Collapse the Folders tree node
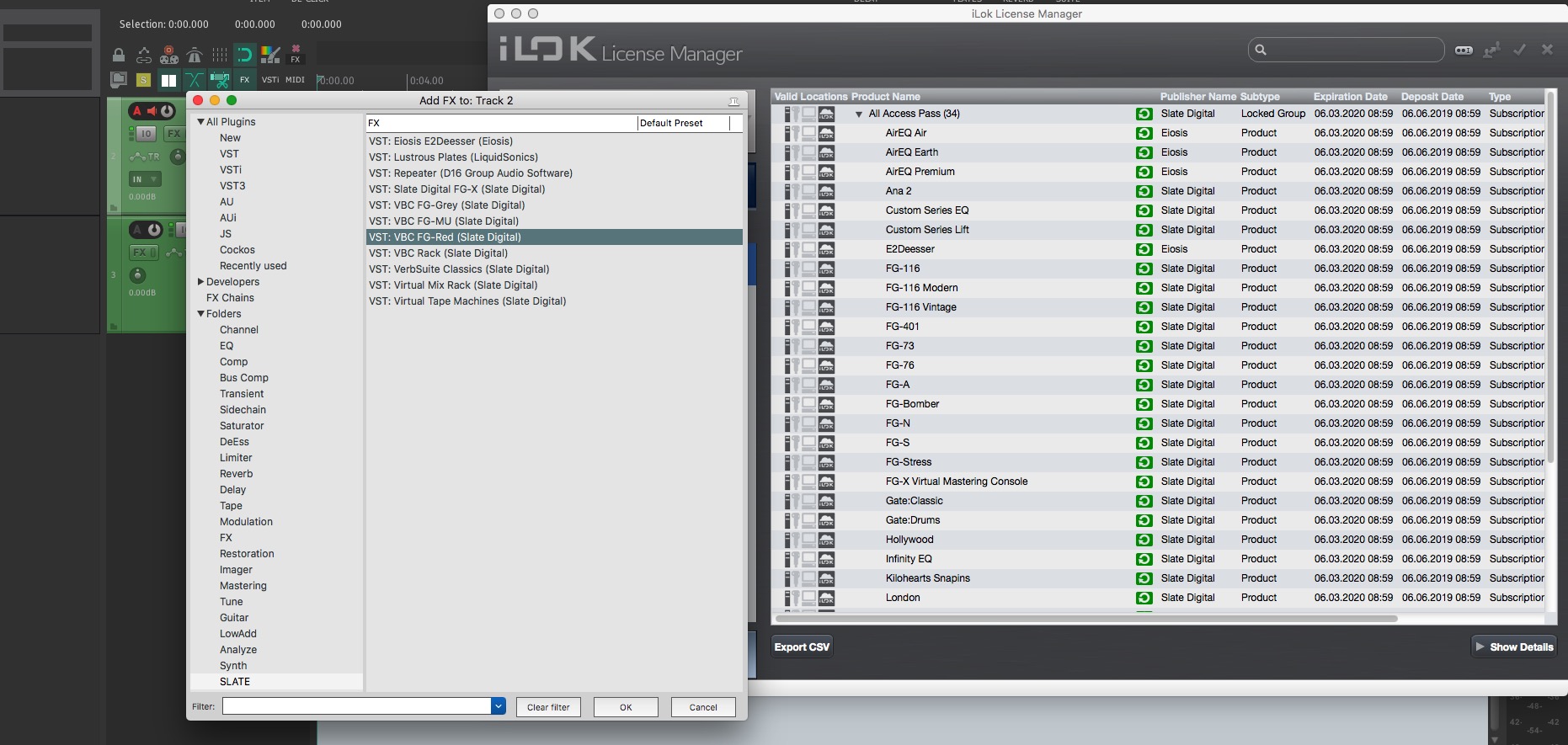The height and width of the screenshot is (745, 1568). coord(201,314)
